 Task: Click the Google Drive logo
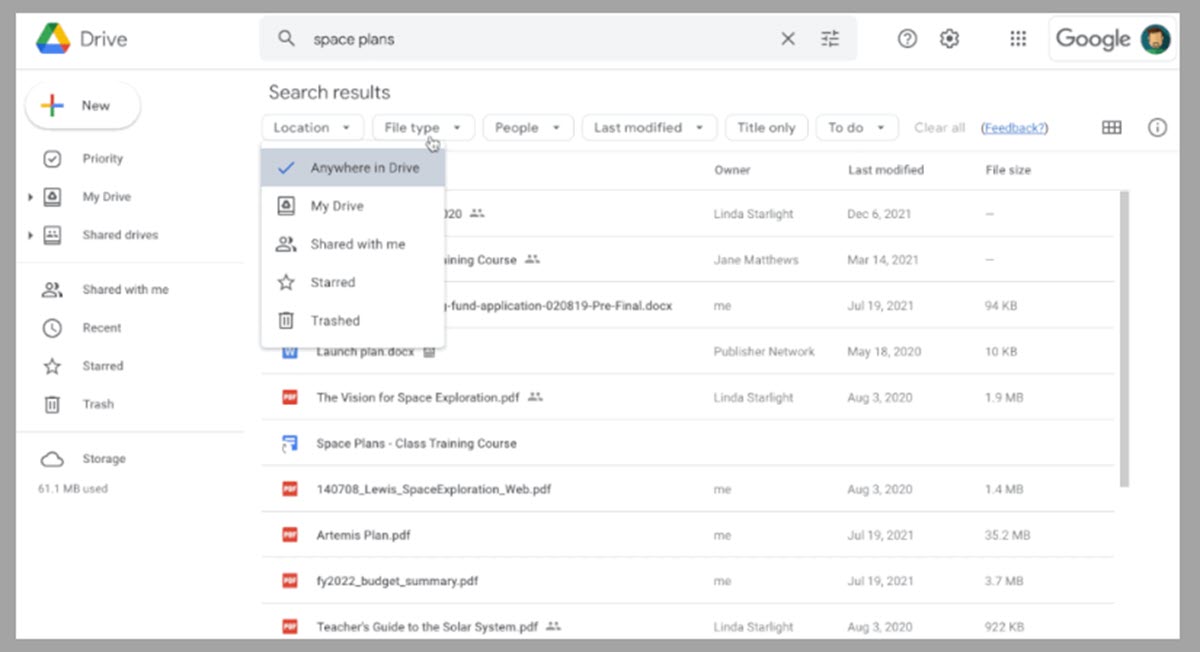click(x=53, y=39)
